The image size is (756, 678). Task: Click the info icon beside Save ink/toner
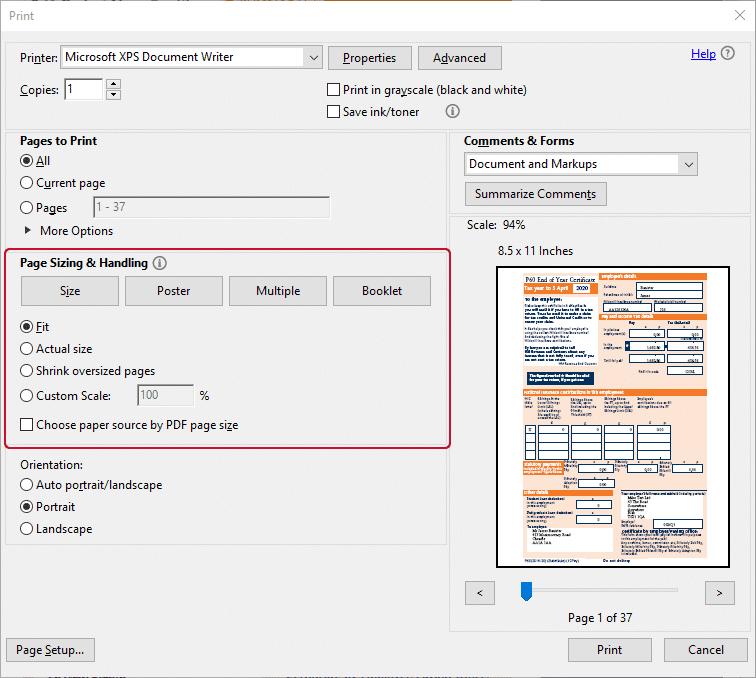[x=452, y=112]
